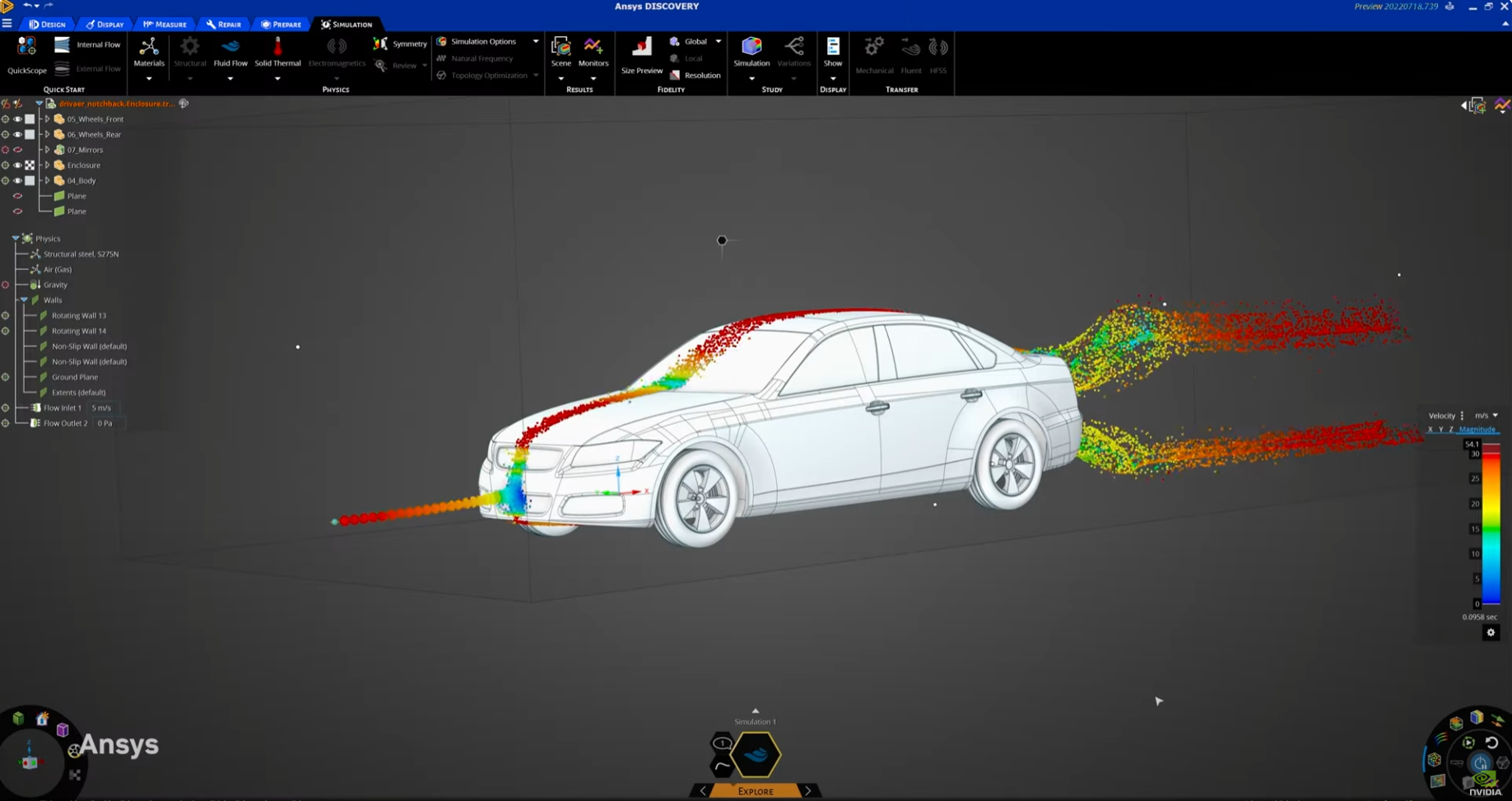Go to next stage right of Explore
Viewport: 1512px width, 801px height.
[807, 791]
